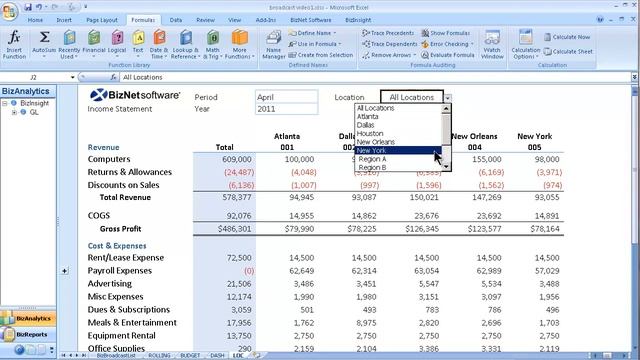Image resolution: width=640 pixels, height=360 pixels.
Task: Save the workbook from quick access toolbar
Action: coord(27,7)
